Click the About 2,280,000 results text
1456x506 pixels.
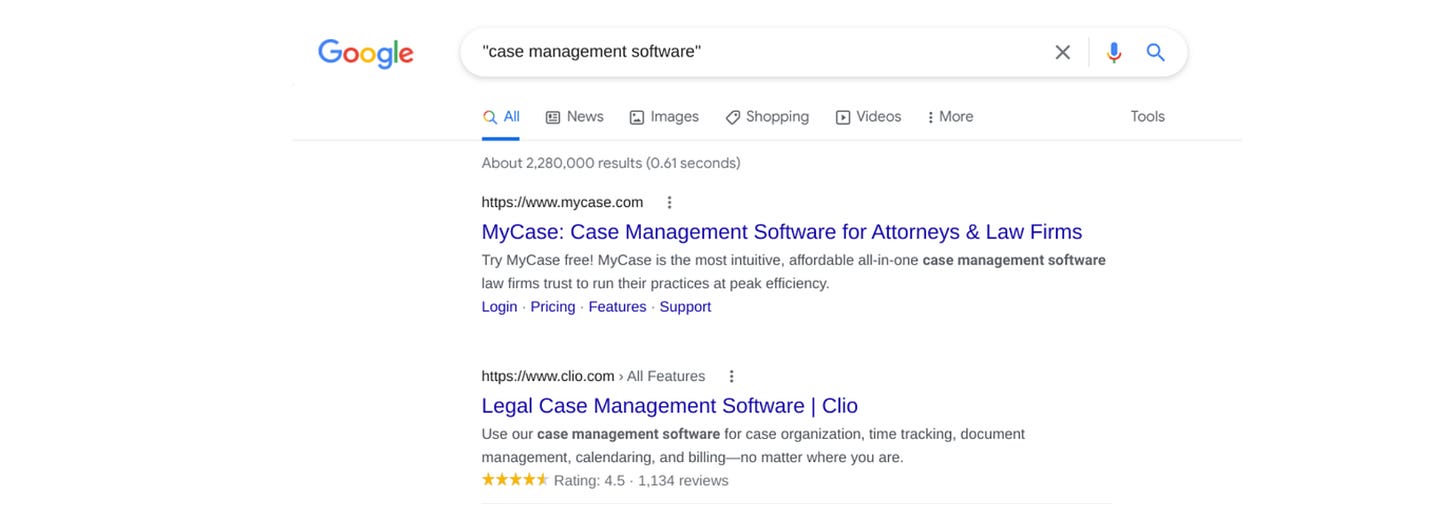(x=611, y=163)
